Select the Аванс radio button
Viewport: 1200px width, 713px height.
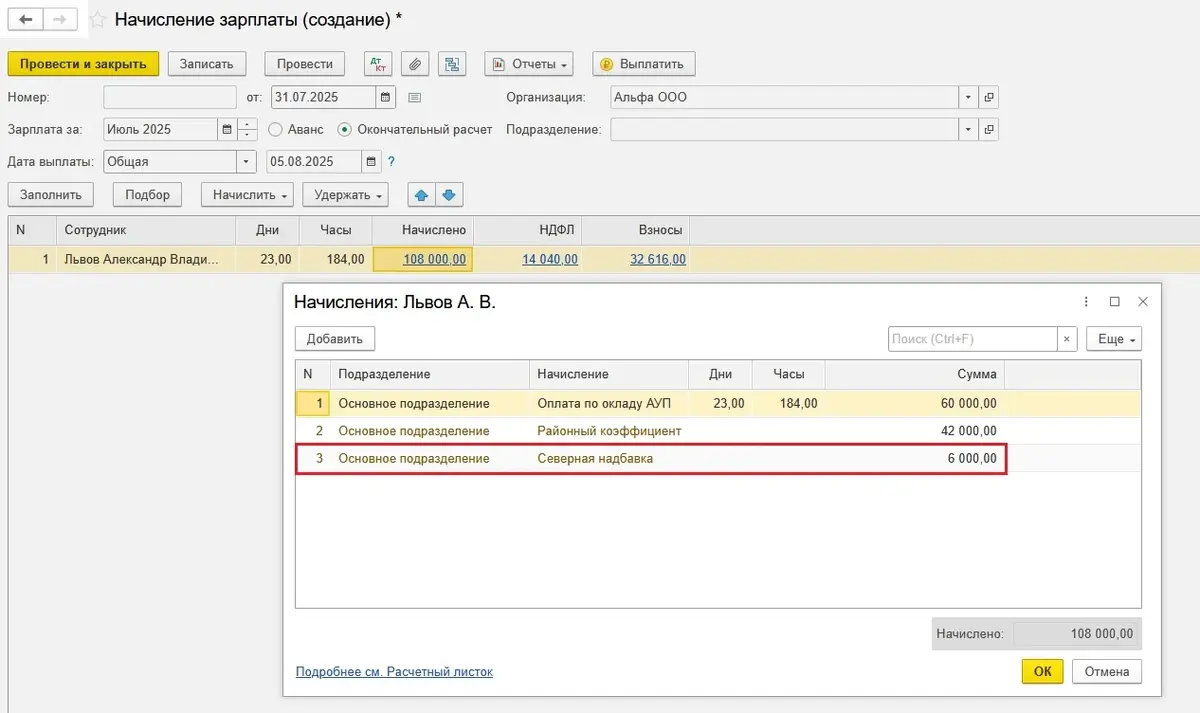[x=275, y=129]
